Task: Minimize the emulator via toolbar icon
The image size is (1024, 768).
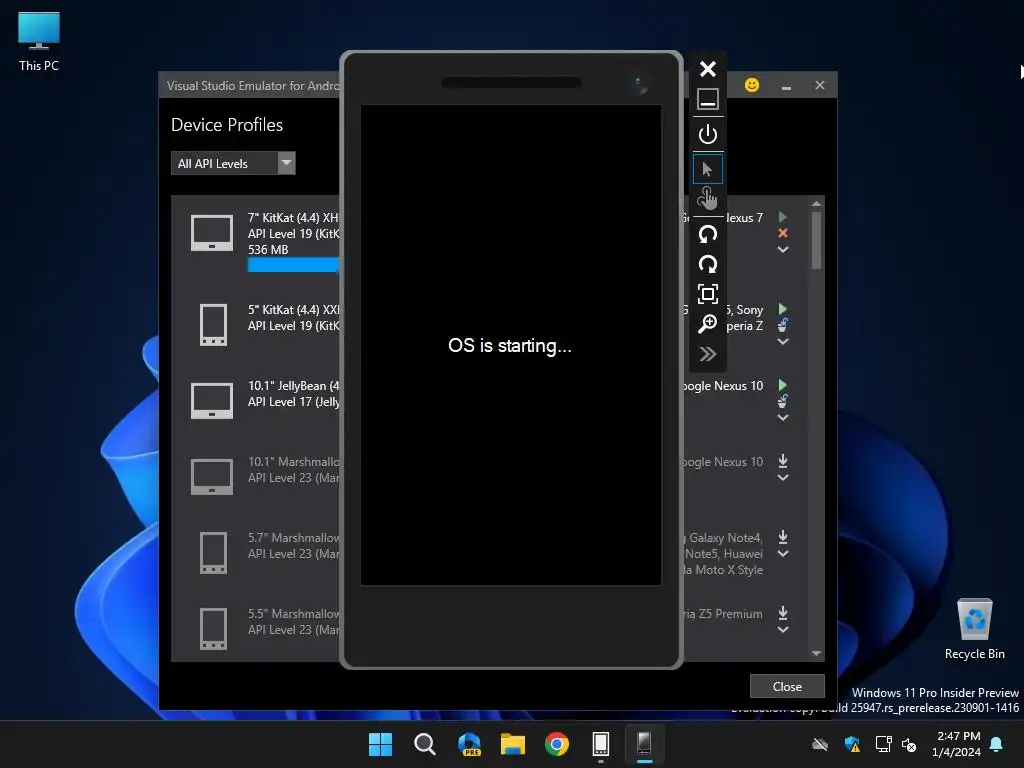Action: point(707,99)
